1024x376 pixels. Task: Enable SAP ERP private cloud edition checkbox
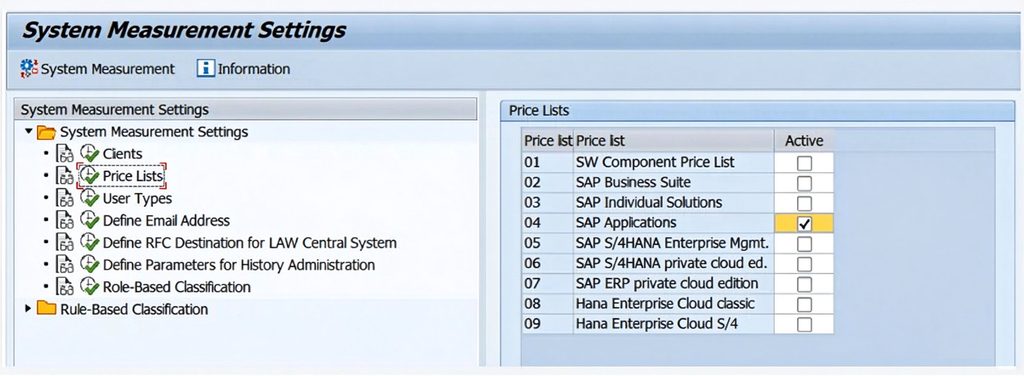pos(805,285)
